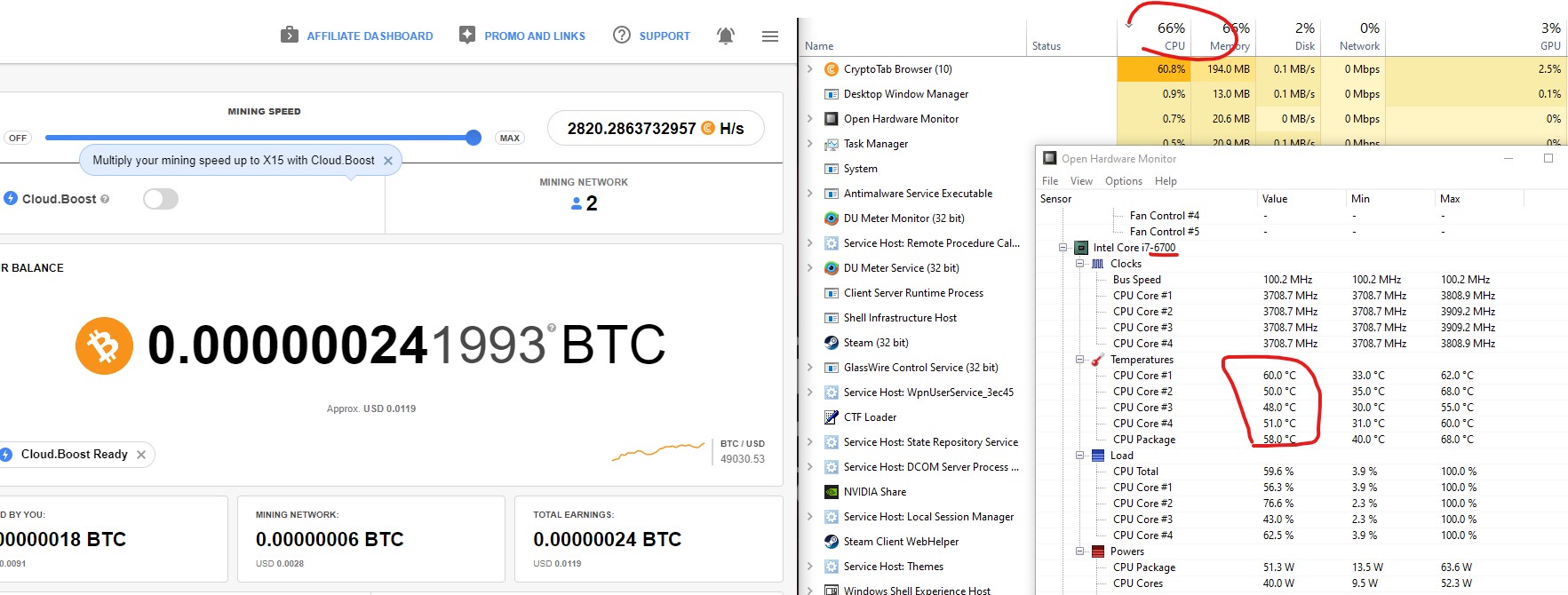Click the BTC/USD price chart
This screenshot has width=1568, height=595.
[657, 452]
